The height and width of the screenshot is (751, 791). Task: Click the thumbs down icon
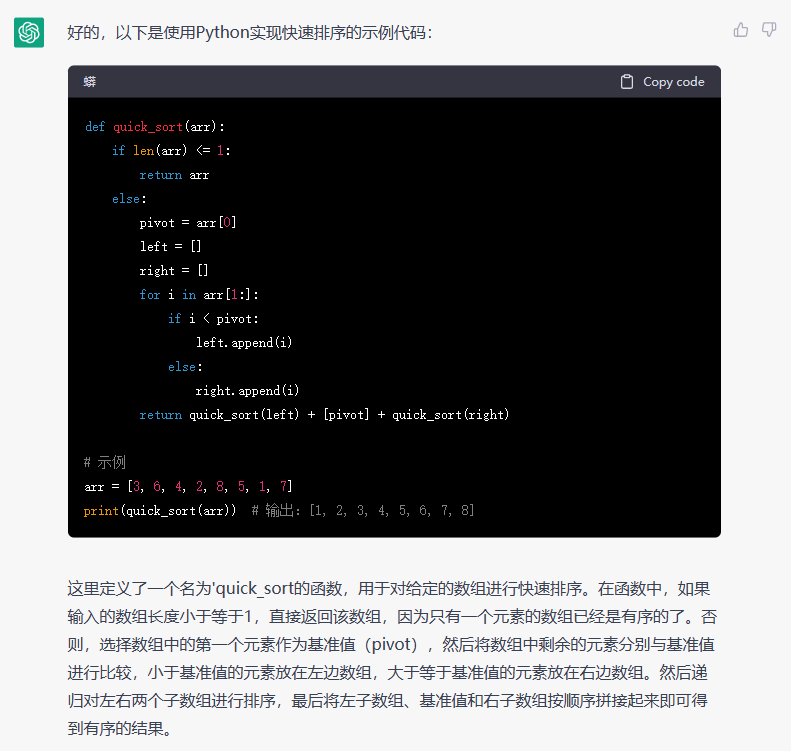pyautogui.click(x=769, y=30)
